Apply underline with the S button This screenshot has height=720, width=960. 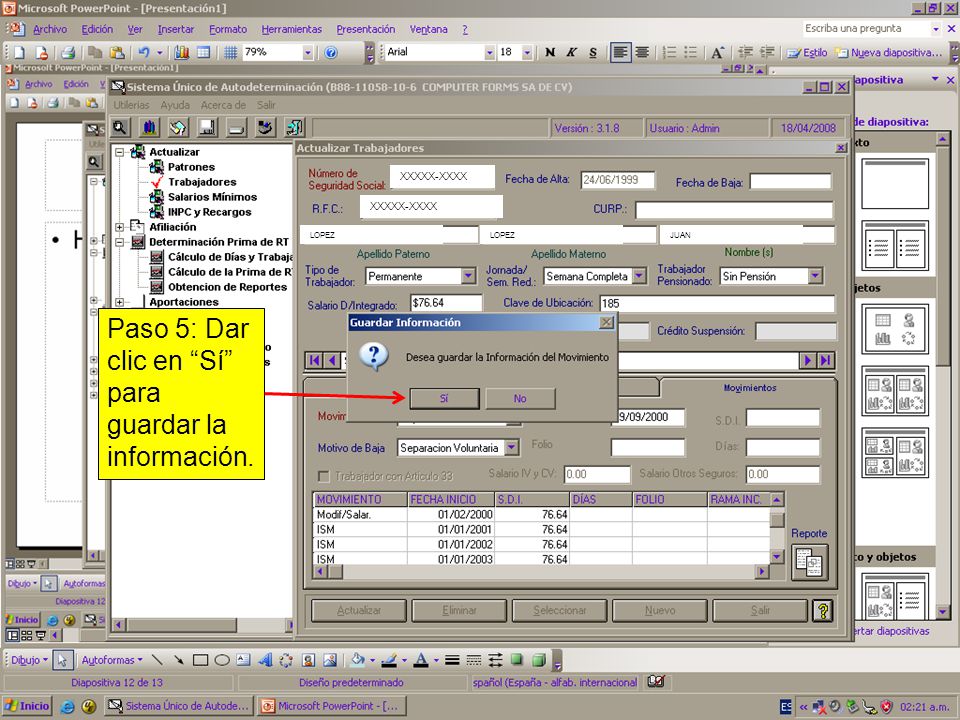[593, 53]
